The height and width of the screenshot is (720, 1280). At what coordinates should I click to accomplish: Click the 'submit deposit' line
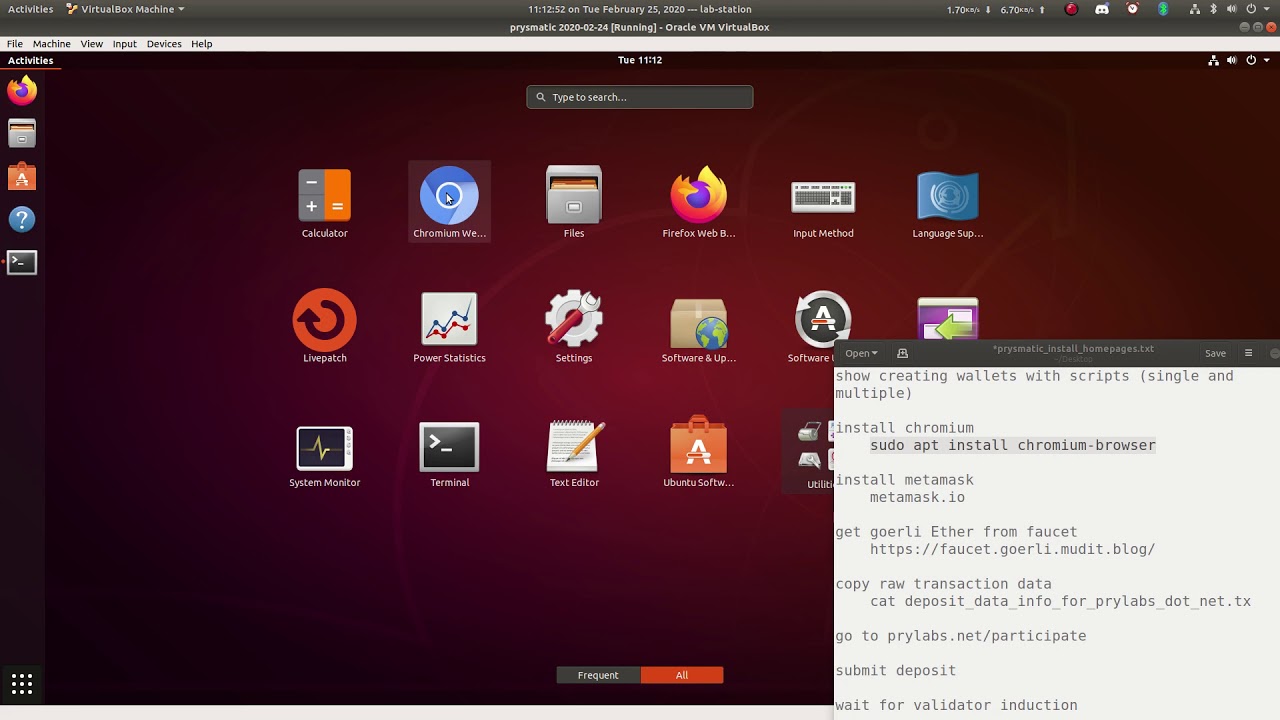tap(896, 670)
